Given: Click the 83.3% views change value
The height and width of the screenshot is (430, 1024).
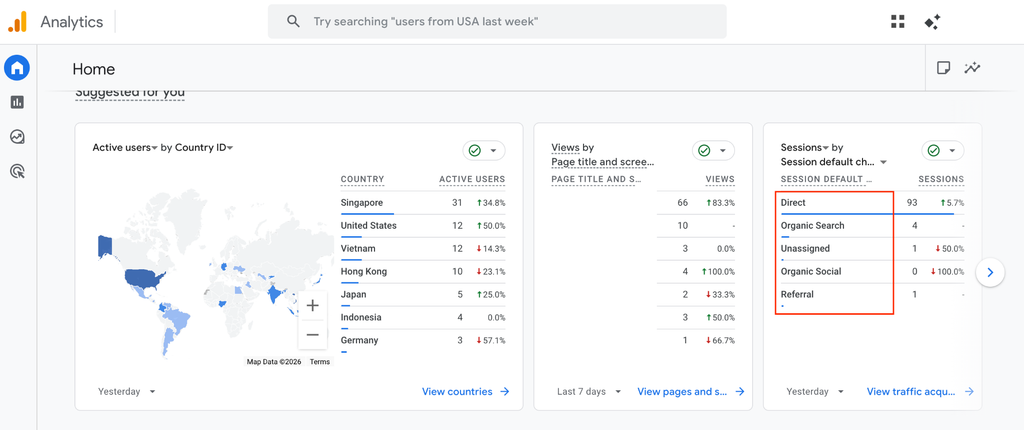Looking at the screenshot, I should 718,203.
